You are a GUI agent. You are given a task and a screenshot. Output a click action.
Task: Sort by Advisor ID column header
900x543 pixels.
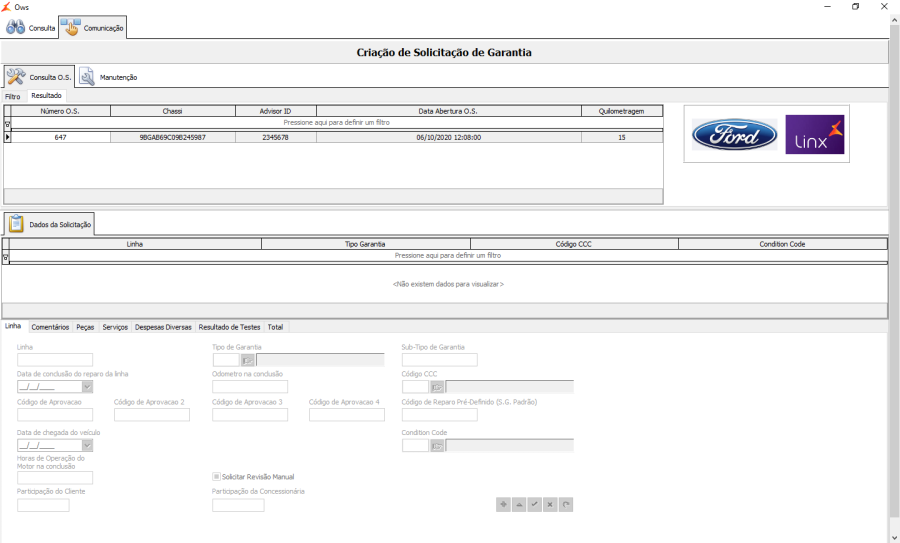(x=276, y=111)
